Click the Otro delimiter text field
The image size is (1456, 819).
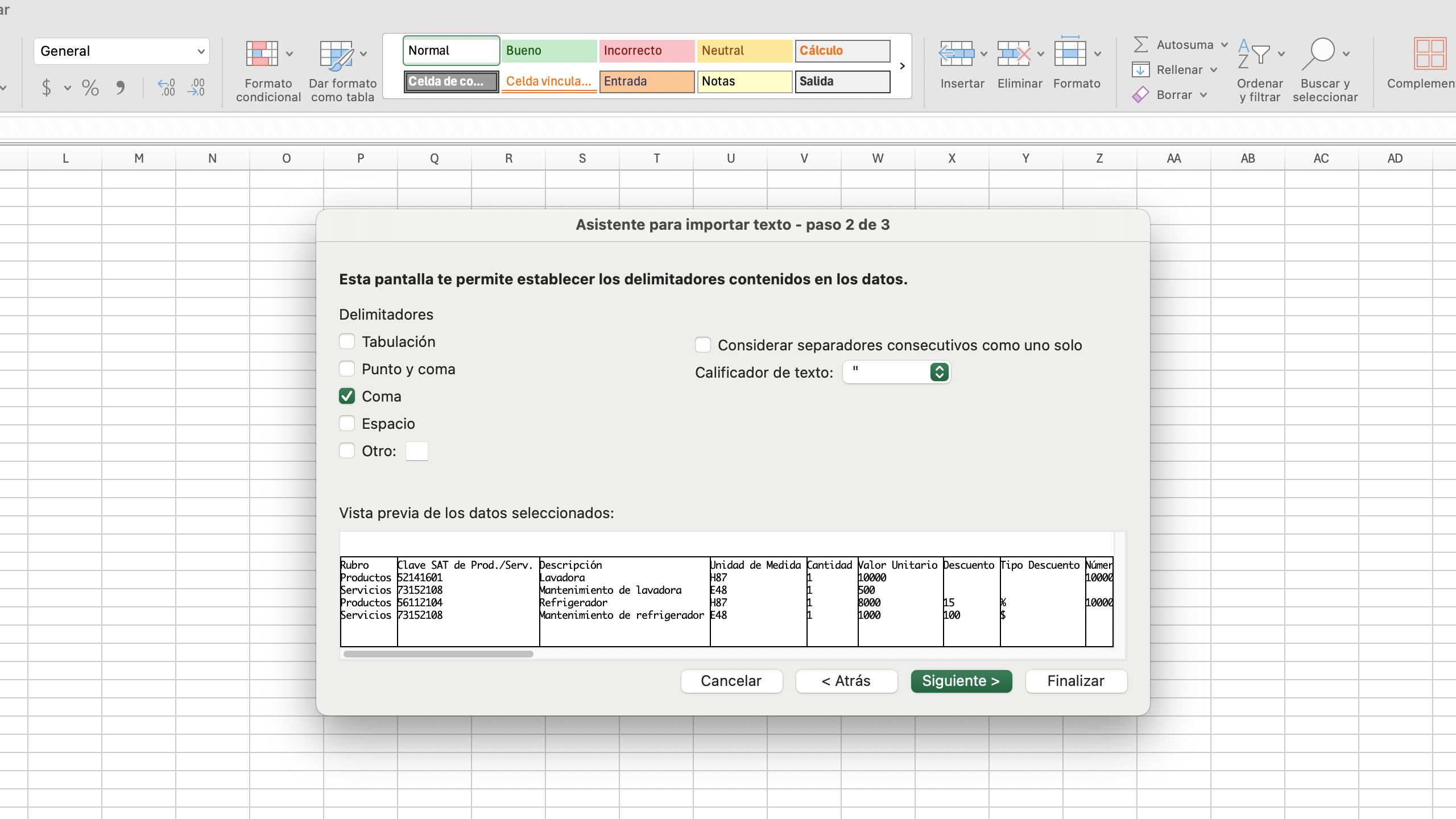416,452
